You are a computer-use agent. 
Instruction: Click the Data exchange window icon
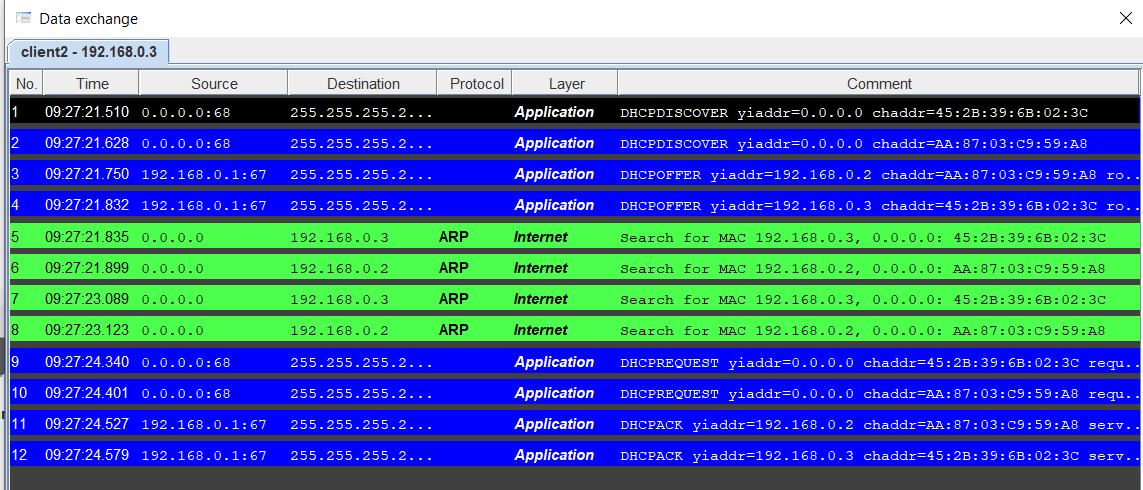pos(23,18)
